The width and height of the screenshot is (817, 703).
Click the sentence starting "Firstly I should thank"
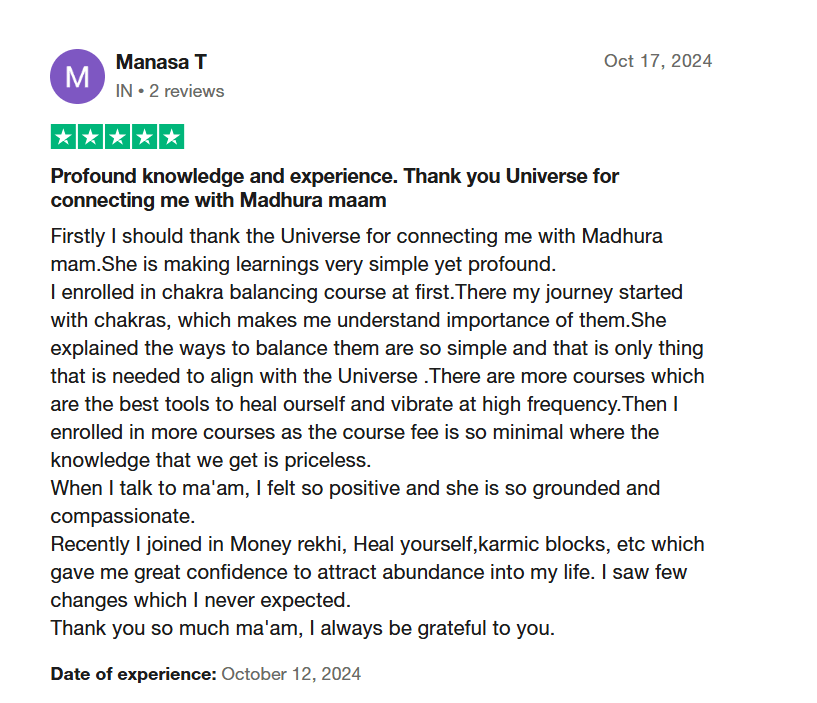pyautogui.click(x=356, y=237)
